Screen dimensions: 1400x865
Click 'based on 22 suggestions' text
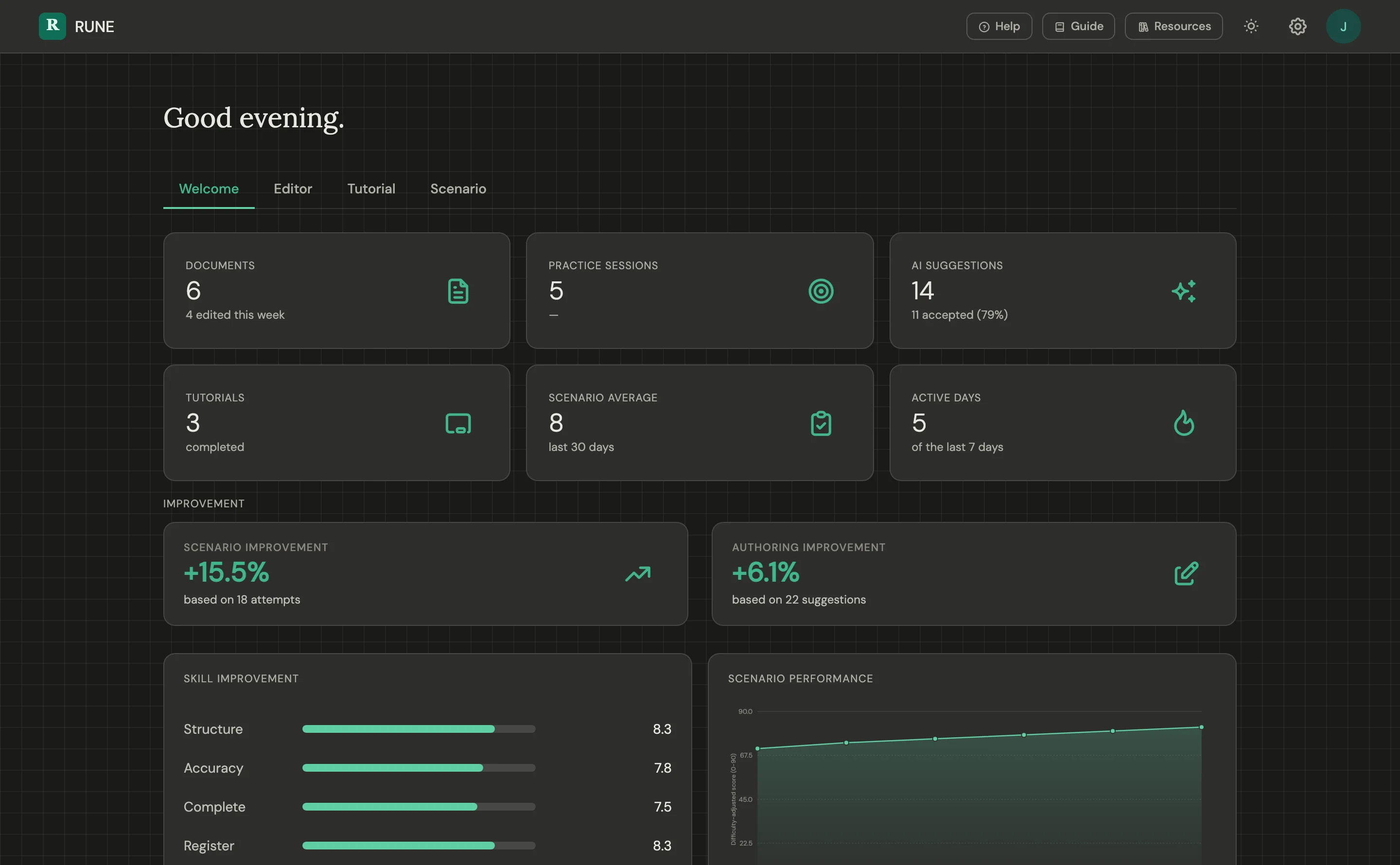pos(799,600)
